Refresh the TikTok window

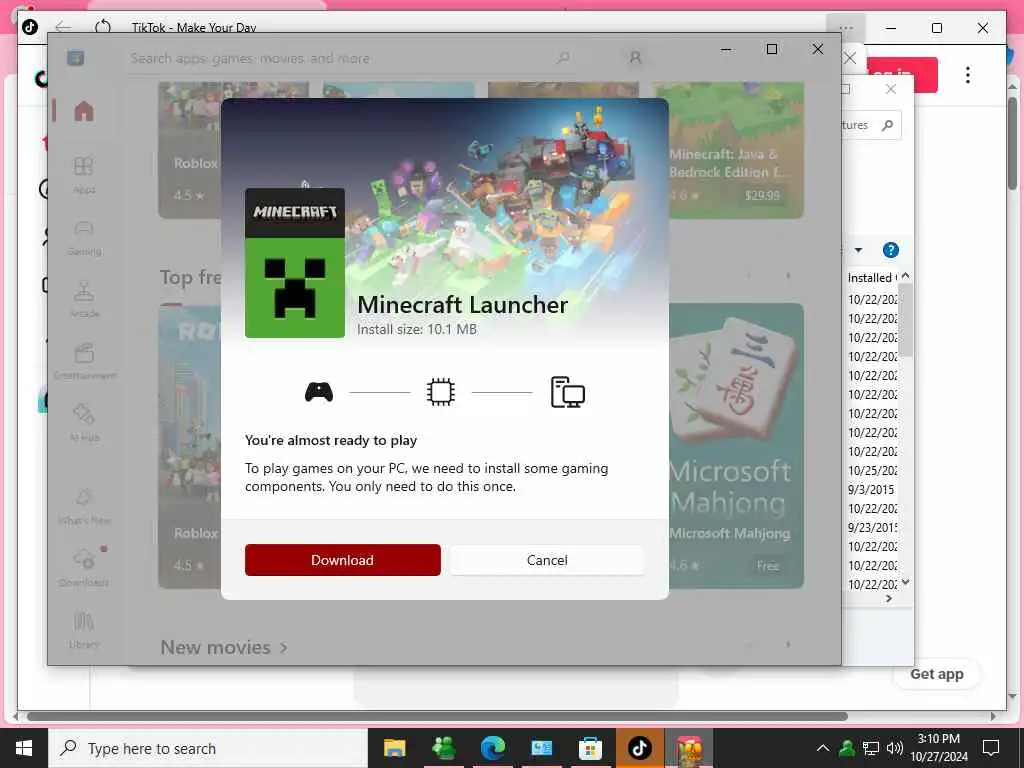coord(103,27)
